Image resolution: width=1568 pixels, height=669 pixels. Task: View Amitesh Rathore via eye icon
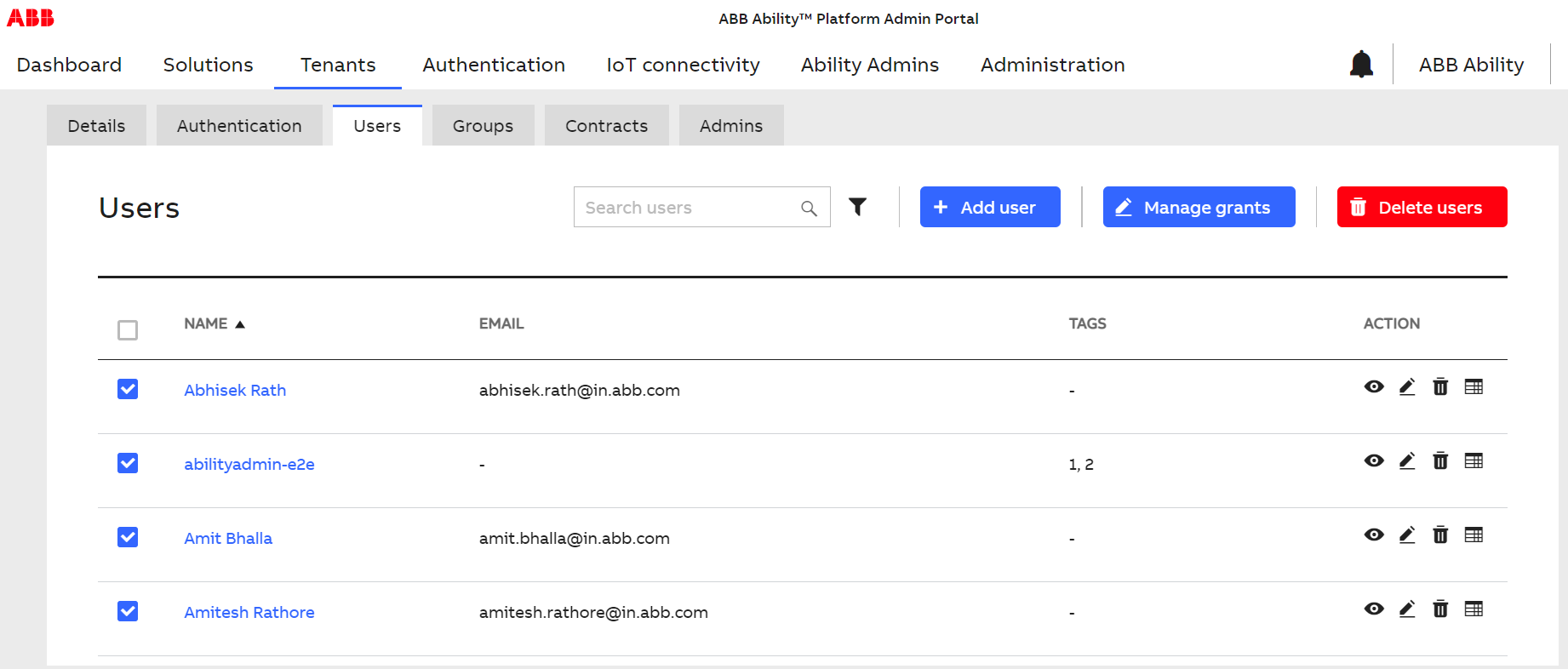1374,609
